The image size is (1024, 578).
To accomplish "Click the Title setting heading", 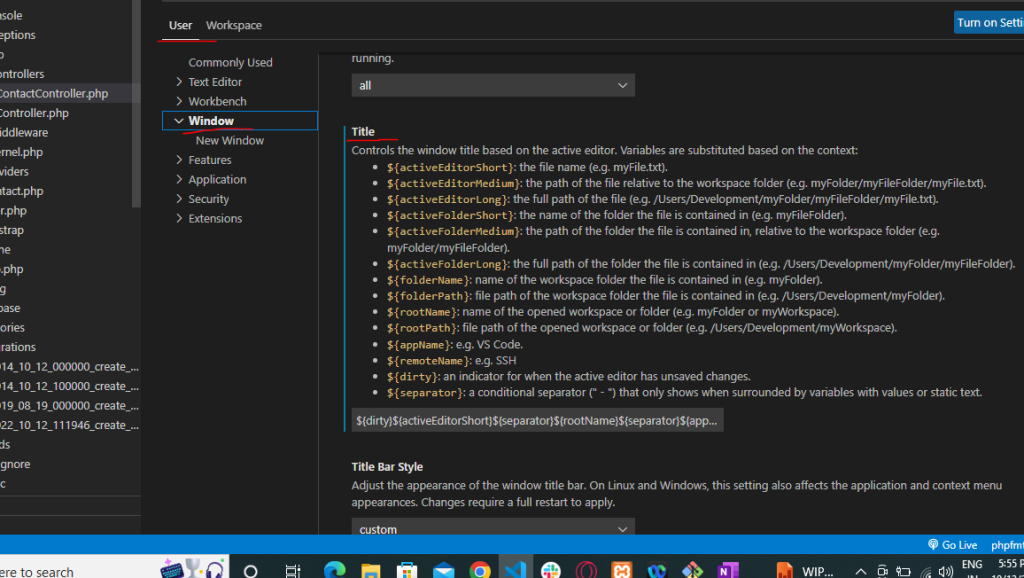I will point(363,131).
